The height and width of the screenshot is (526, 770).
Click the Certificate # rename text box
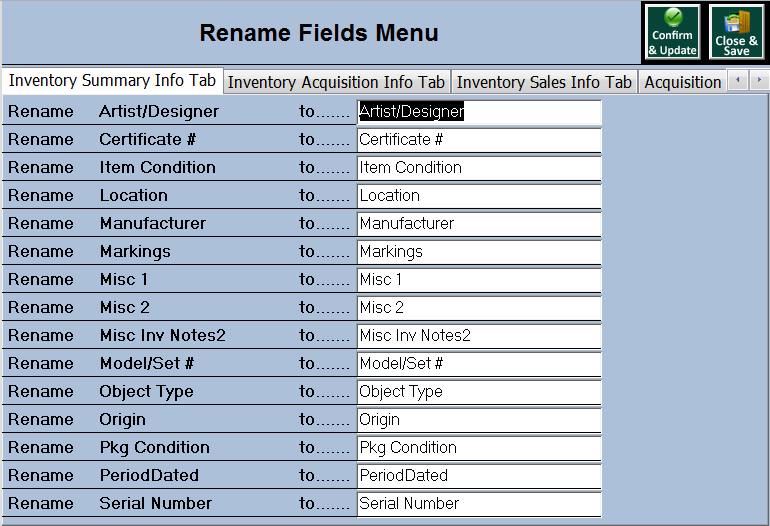pyautogui.click(x=479, y=140)
